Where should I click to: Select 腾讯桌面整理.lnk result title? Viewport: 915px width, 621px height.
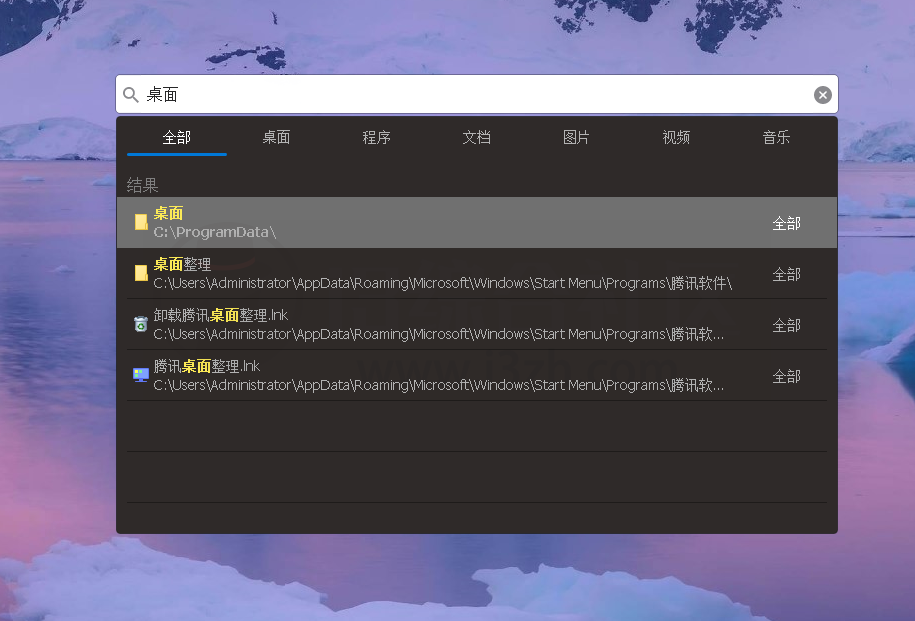tap(207, 366)
